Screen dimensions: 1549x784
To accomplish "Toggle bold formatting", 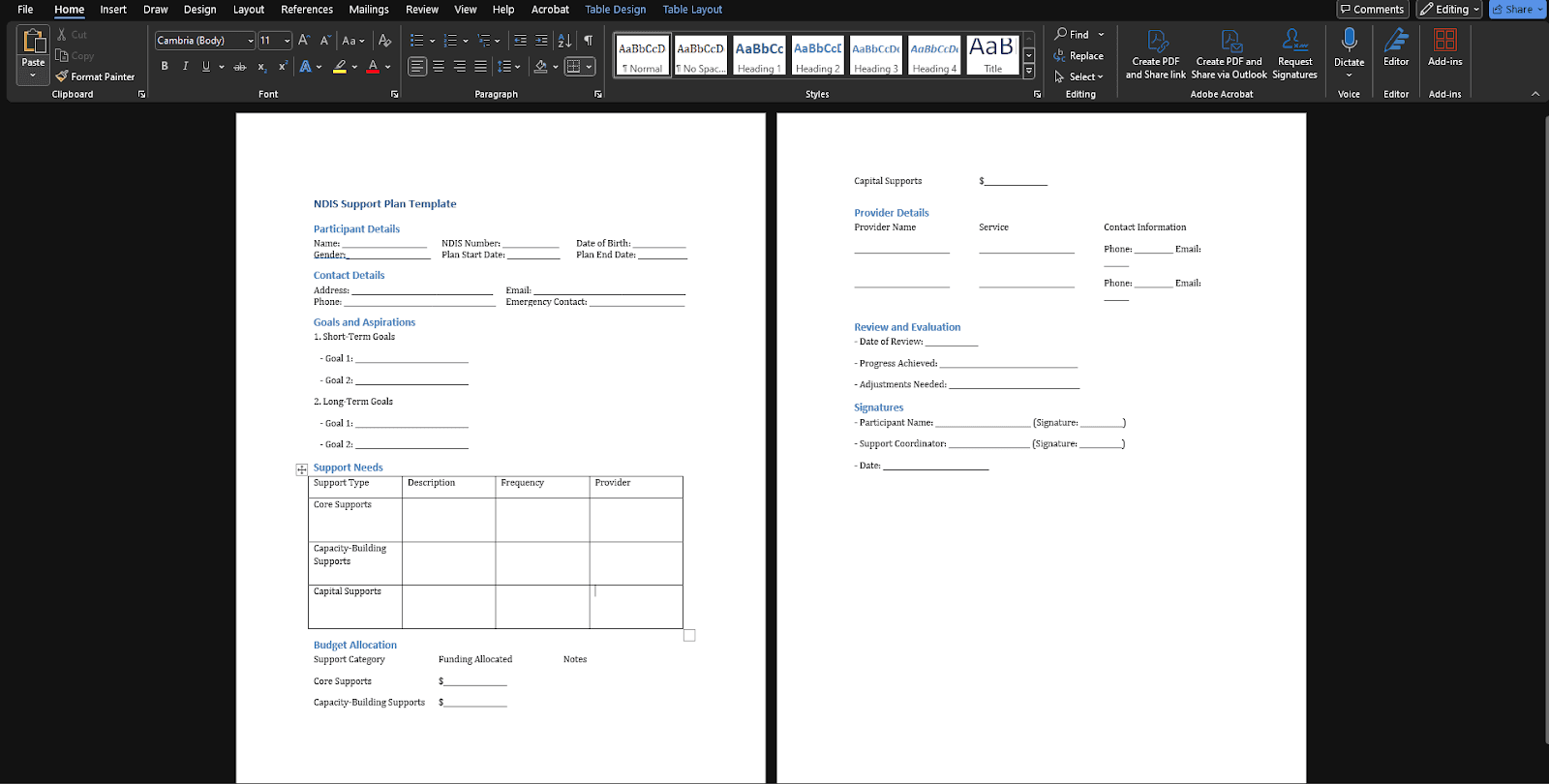I will [x=165, y=67].
